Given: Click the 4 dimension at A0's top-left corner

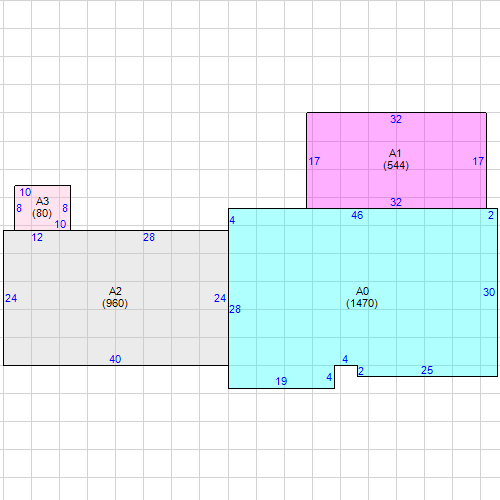Looking at the screenshot, I should [232, 220].
